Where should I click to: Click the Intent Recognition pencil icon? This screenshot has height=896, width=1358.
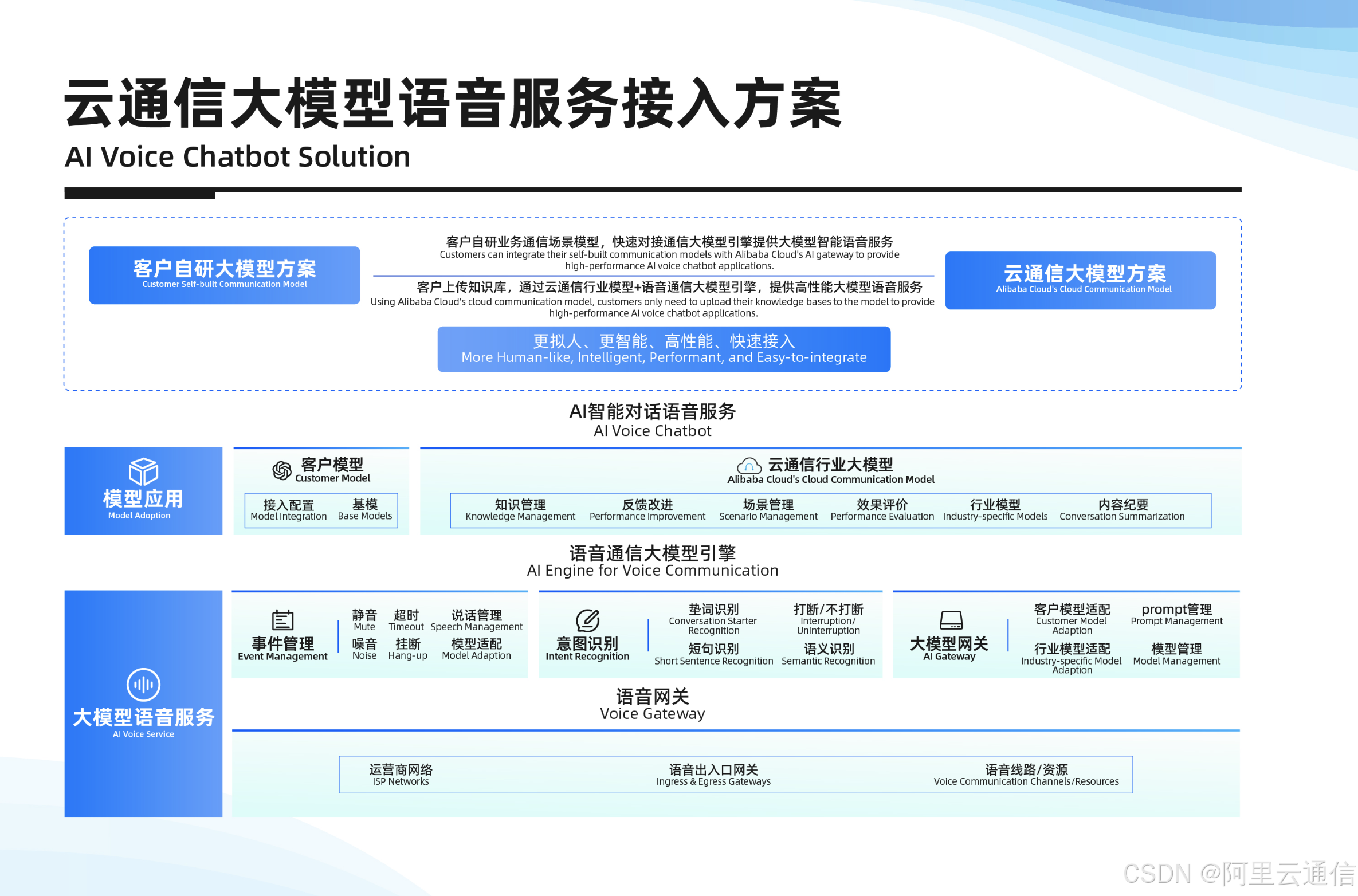tap(587, 620)
